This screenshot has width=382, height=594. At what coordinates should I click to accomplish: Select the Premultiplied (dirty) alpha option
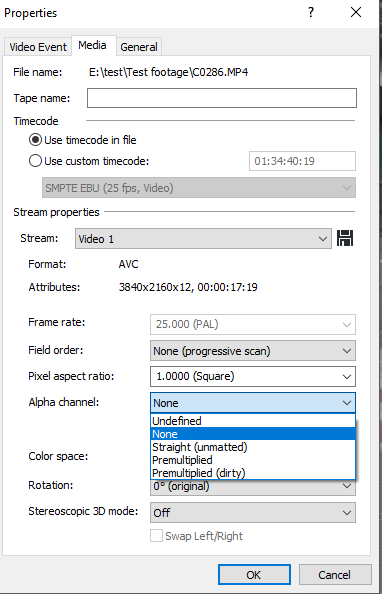253,473
